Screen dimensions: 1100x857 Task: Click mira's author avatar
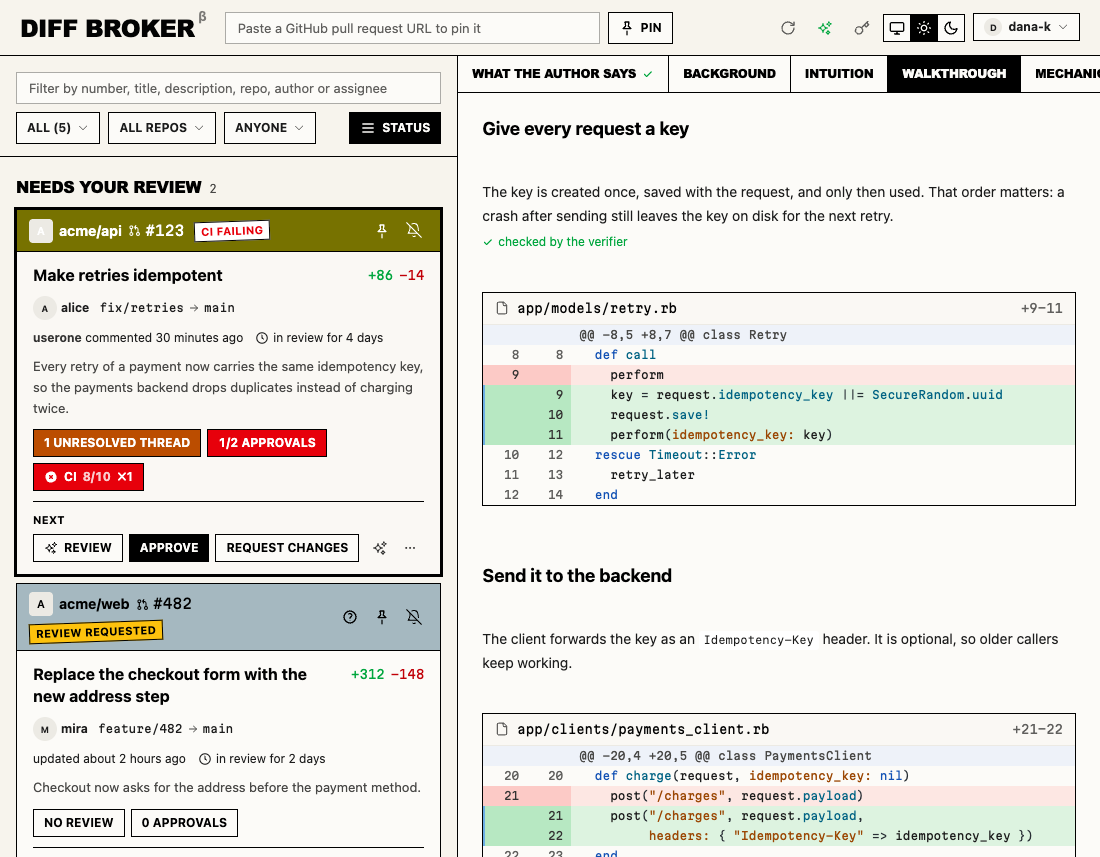[45, 729]
